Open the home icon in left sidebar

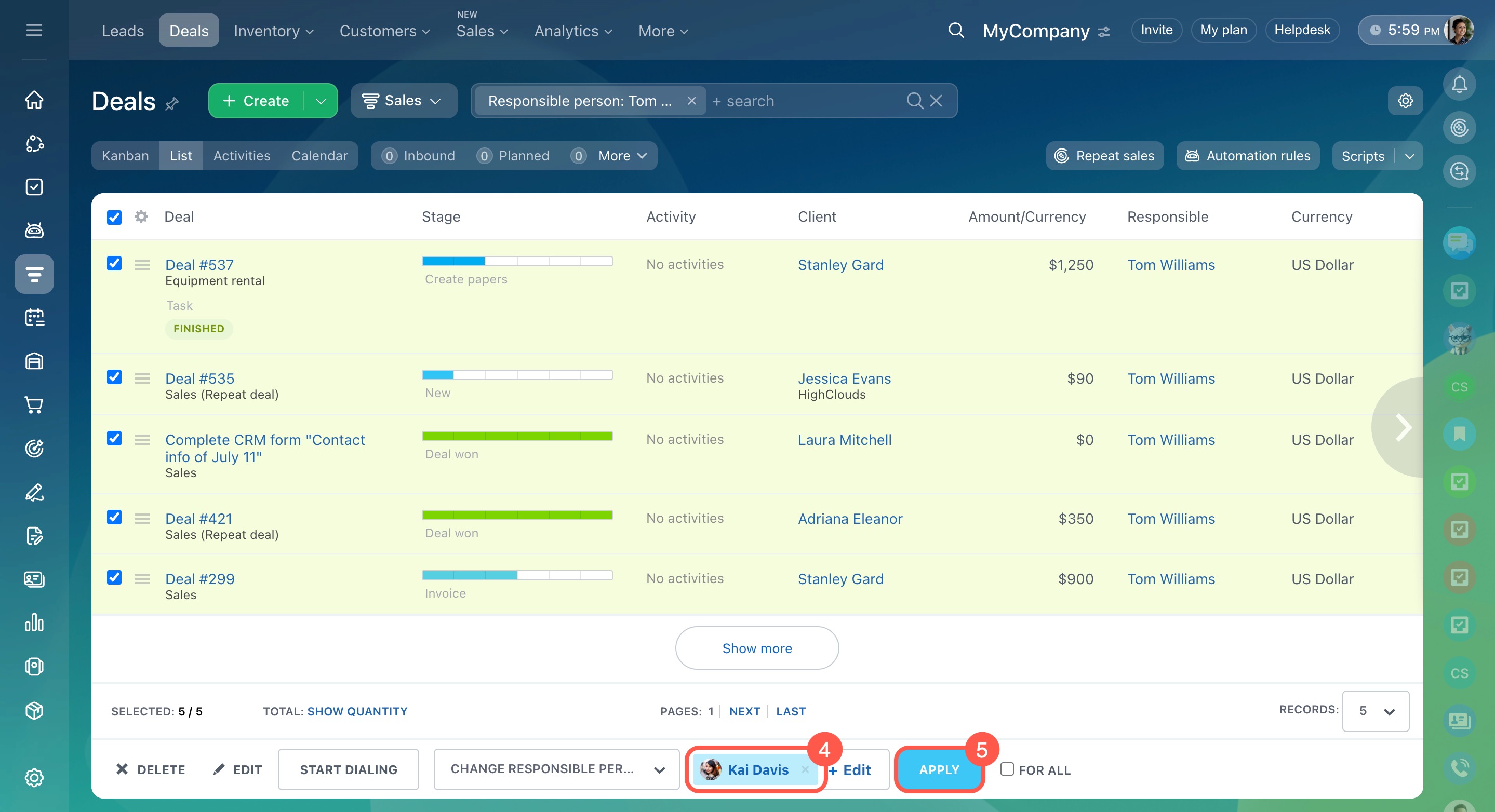tap(34, 100)
